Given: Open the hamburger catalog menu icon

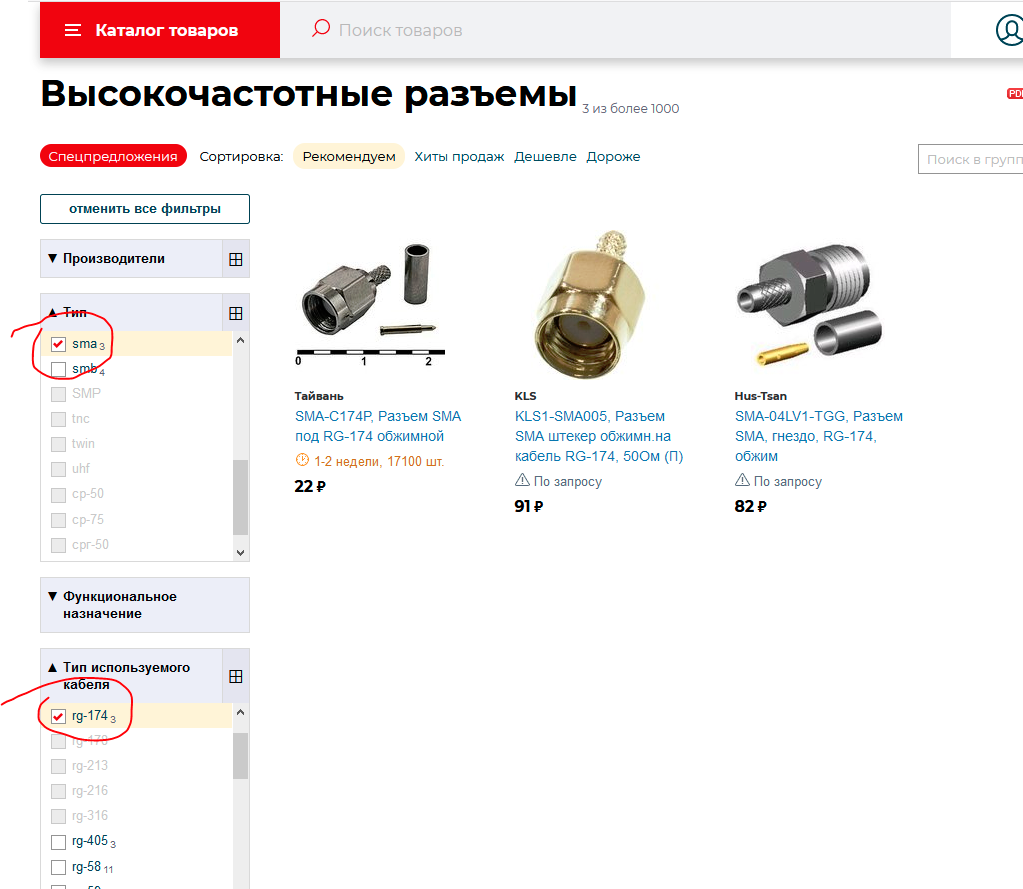Looking at the screenshot, I should click(72, 30).
